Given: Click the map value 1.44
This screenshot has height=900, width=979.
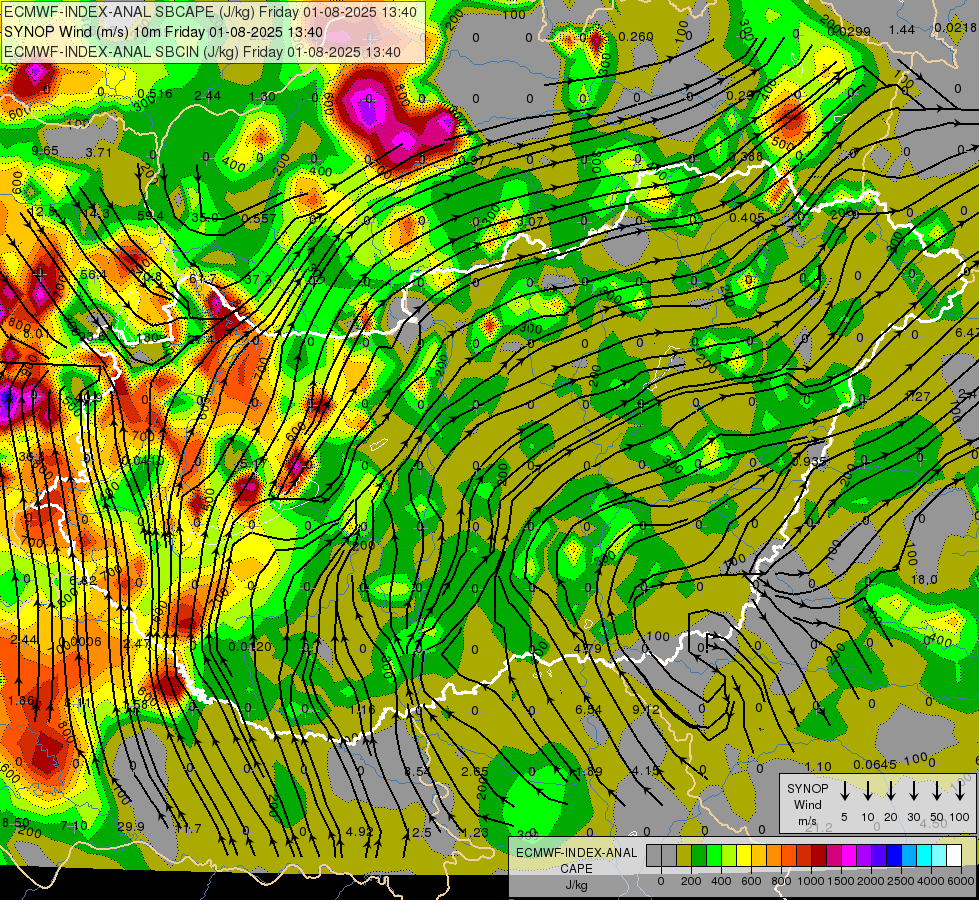Looking at the screenshot, I should 902,29.
